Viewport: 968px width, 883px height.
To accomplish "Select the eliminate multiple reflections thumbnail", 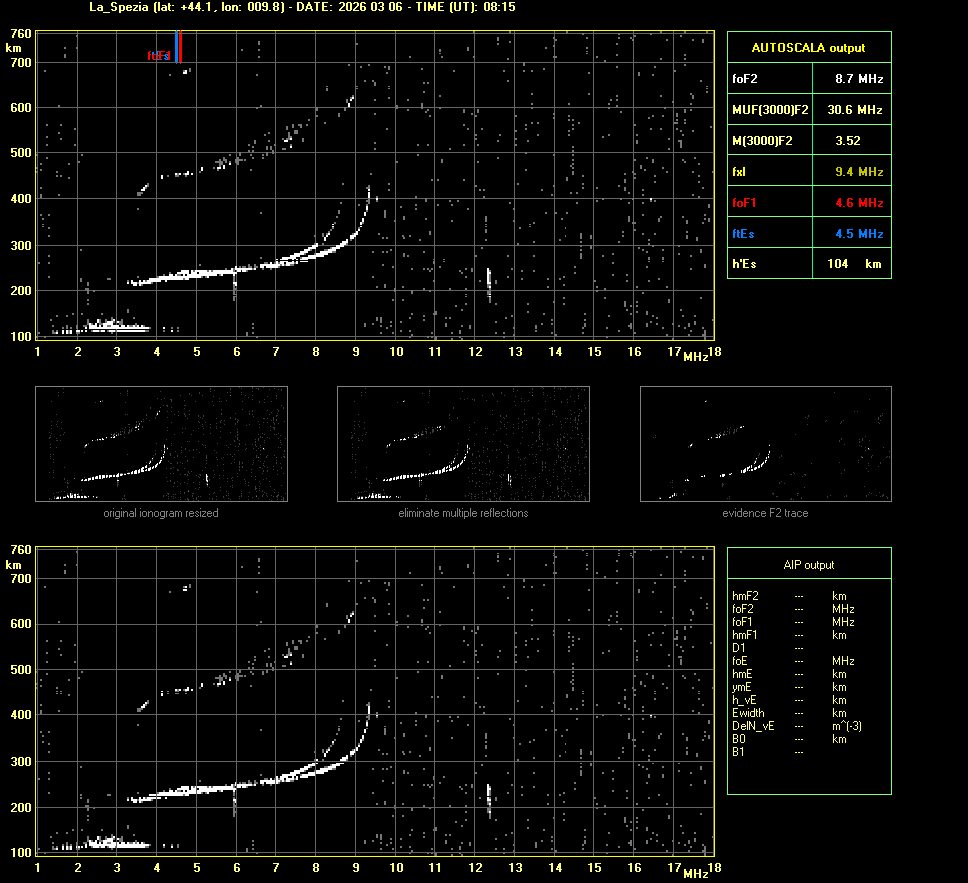I will pyautogui.click(x=463, y=443).
